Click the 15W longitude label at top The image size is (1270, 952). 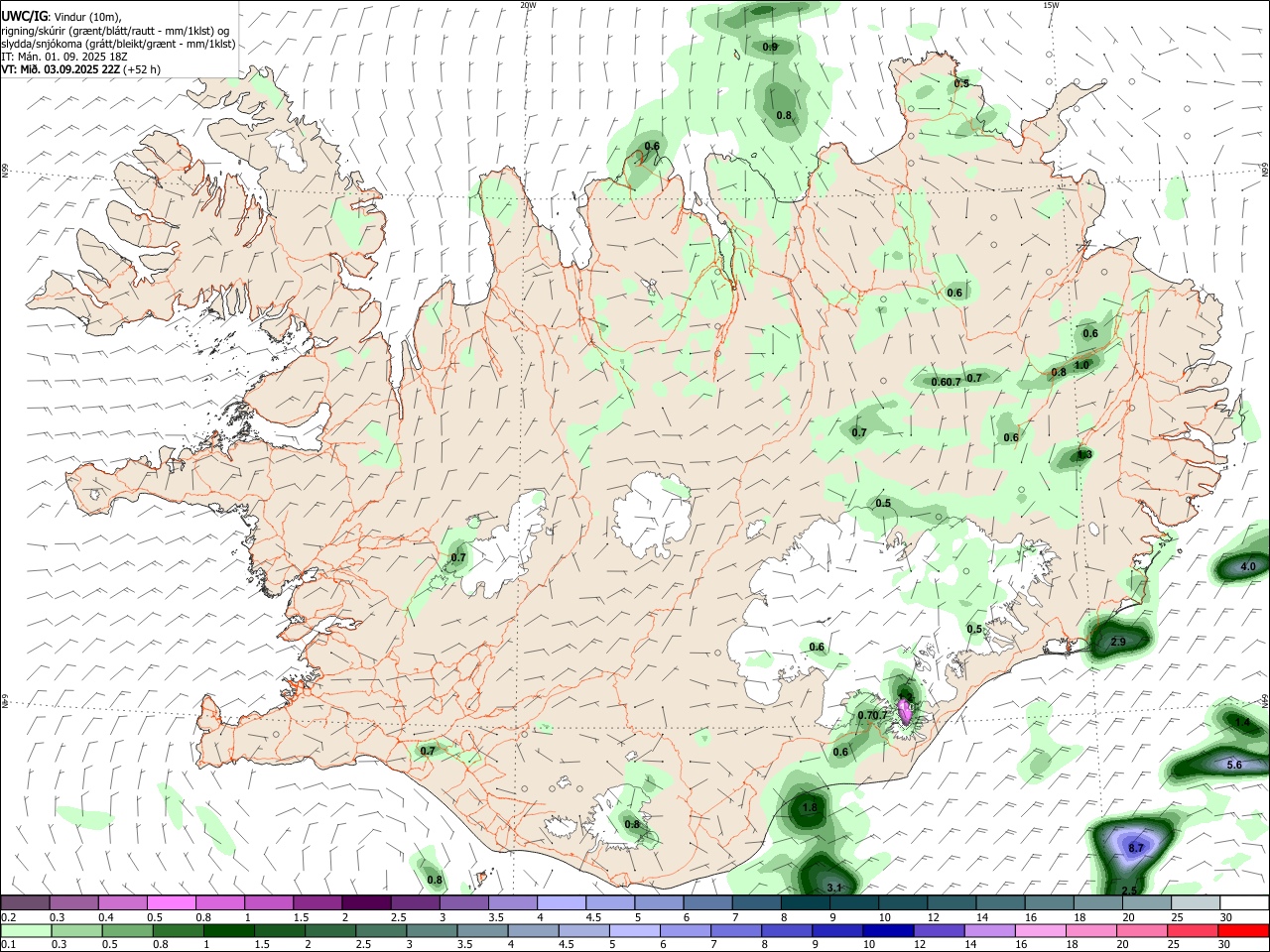pos(1051,5)
